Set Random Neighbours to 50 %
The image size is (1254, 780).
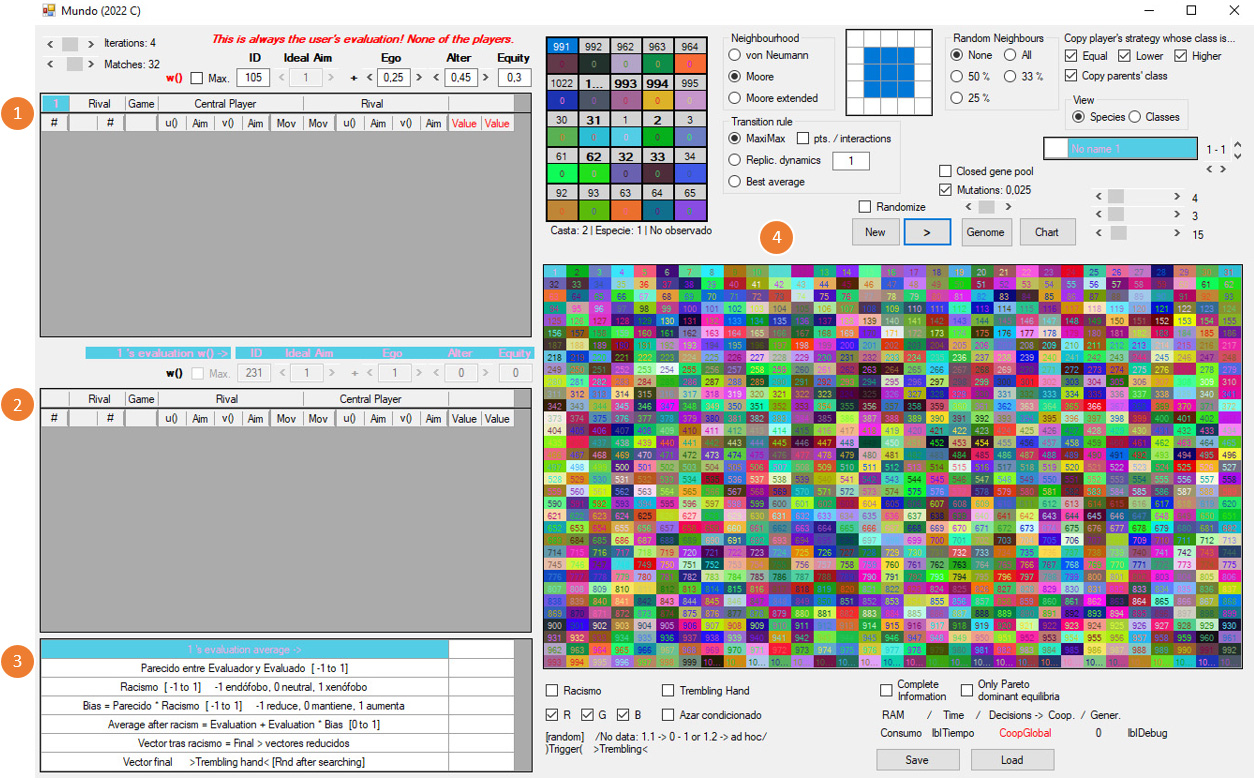(959, 76)
